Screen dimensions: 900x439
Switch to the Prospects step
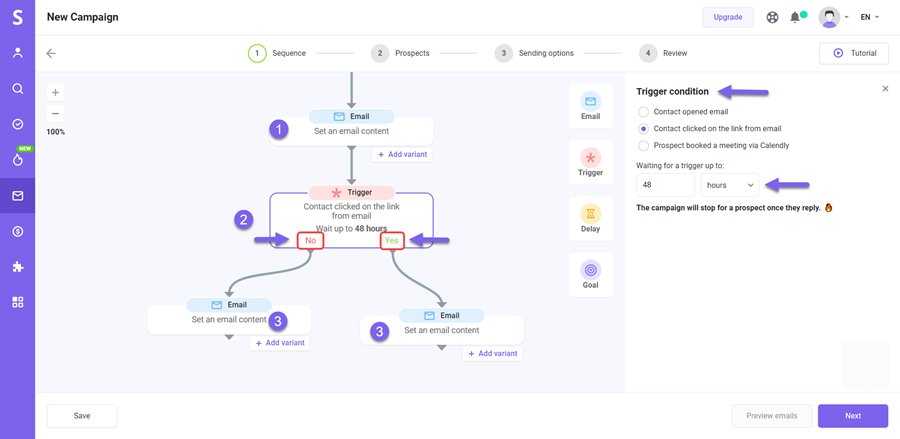point(400,53)
